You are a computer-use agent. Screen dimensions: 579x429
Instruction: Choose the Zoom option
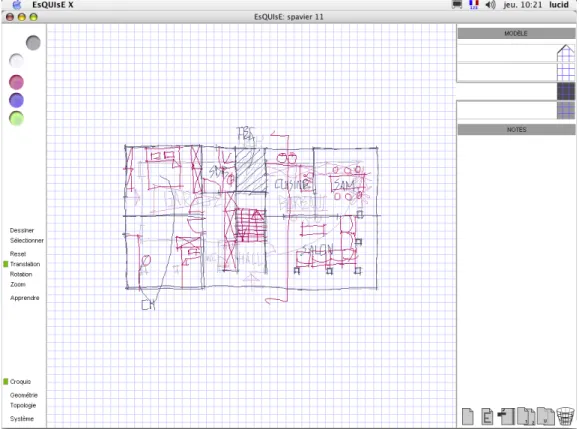pos(18,285)
